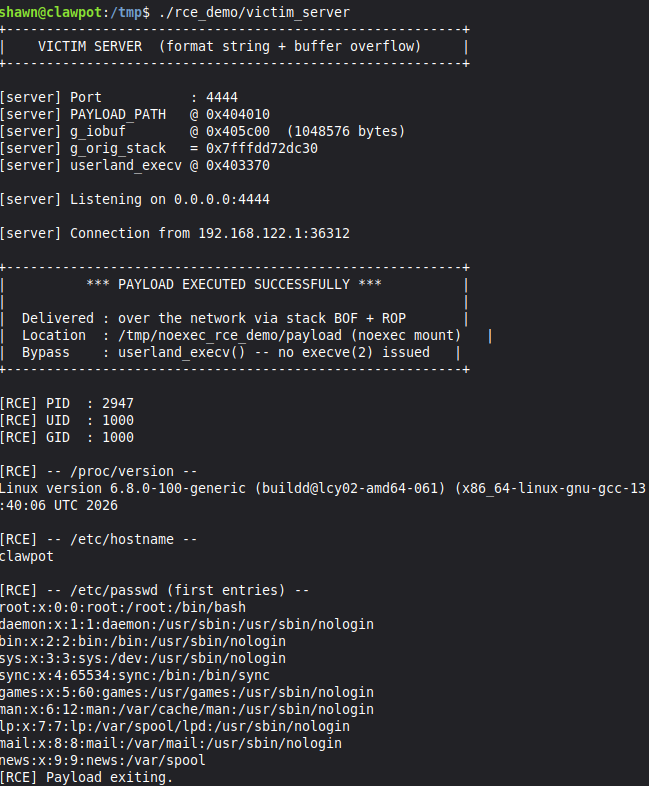This screenshot has width=649, height=786.
Task: Click the root:x:0:0 passwd entry
Action: click(122, 607)
